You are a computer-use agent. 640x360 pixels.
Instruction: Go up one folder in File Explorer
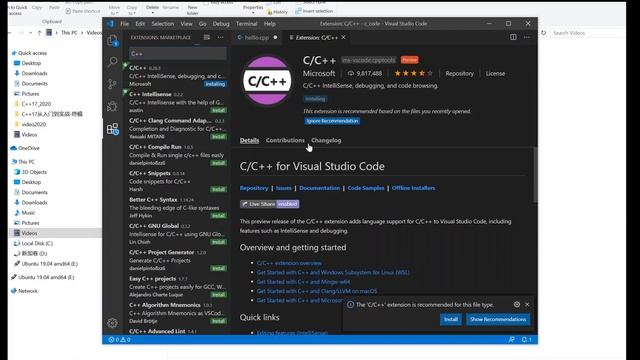tap(39, 33)
